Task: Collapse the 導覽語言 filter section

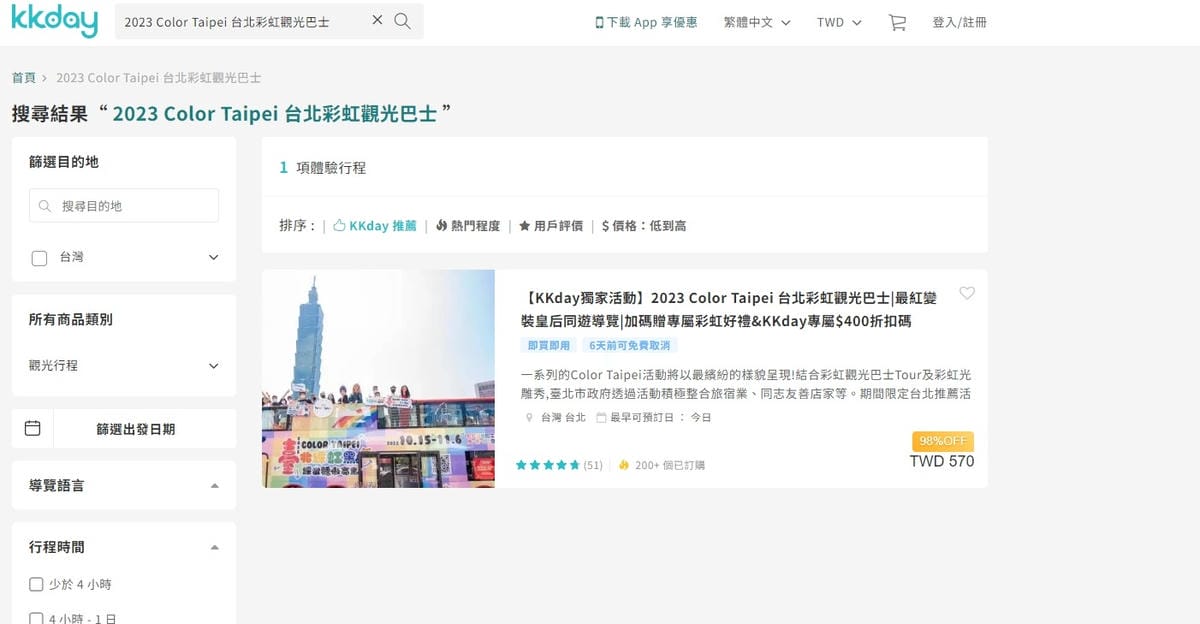Action: click(x=213, y=484)
